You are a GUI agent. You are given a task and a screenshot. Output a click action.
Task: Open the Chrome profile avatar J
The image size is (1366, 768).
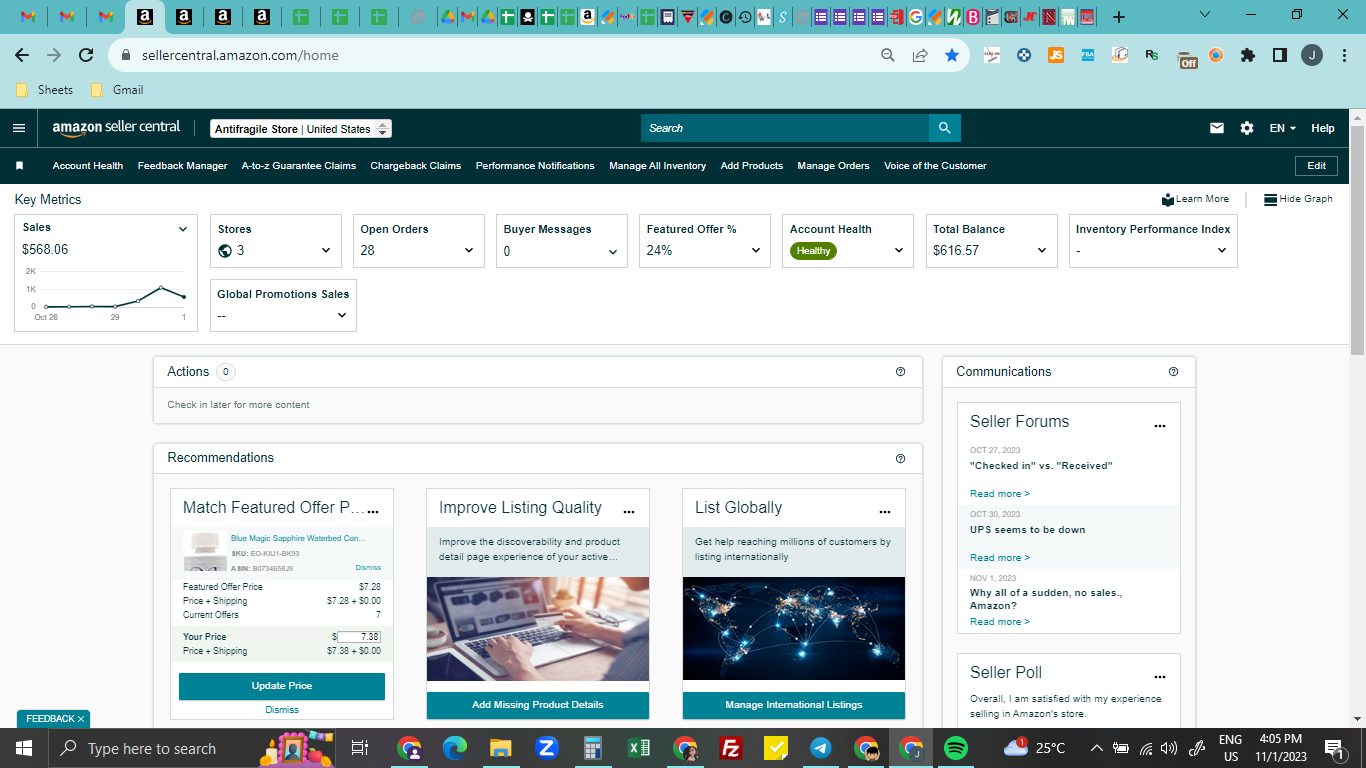(x=1312, y=56)
